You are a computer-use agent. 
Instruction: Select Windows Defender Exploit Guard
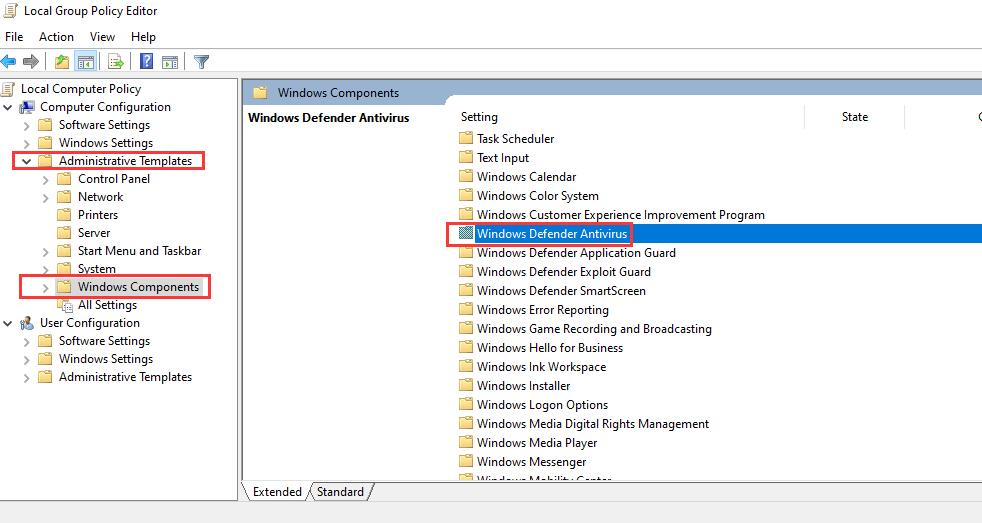tap(564, 271)
